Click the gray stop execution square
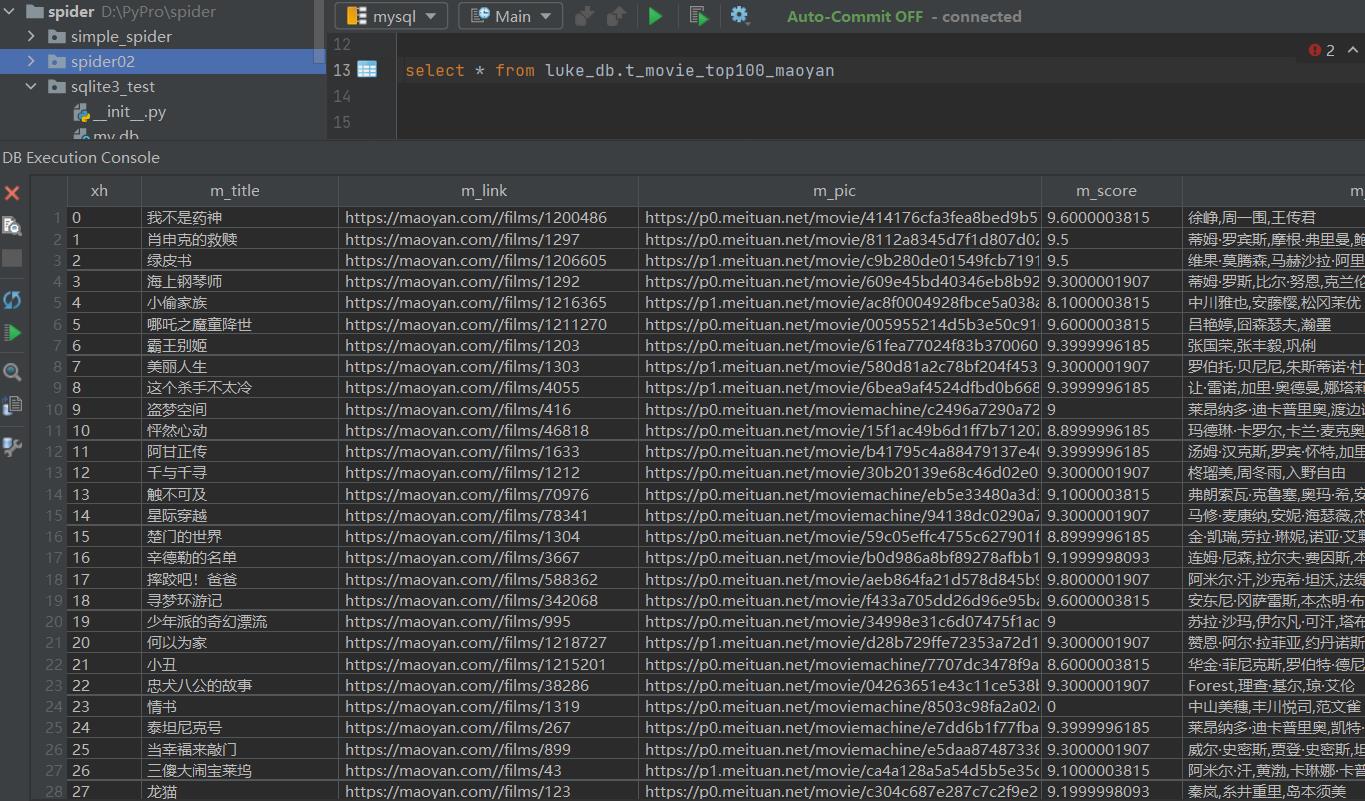This screenshot has width=1365, height=801. tap(12, 259)
